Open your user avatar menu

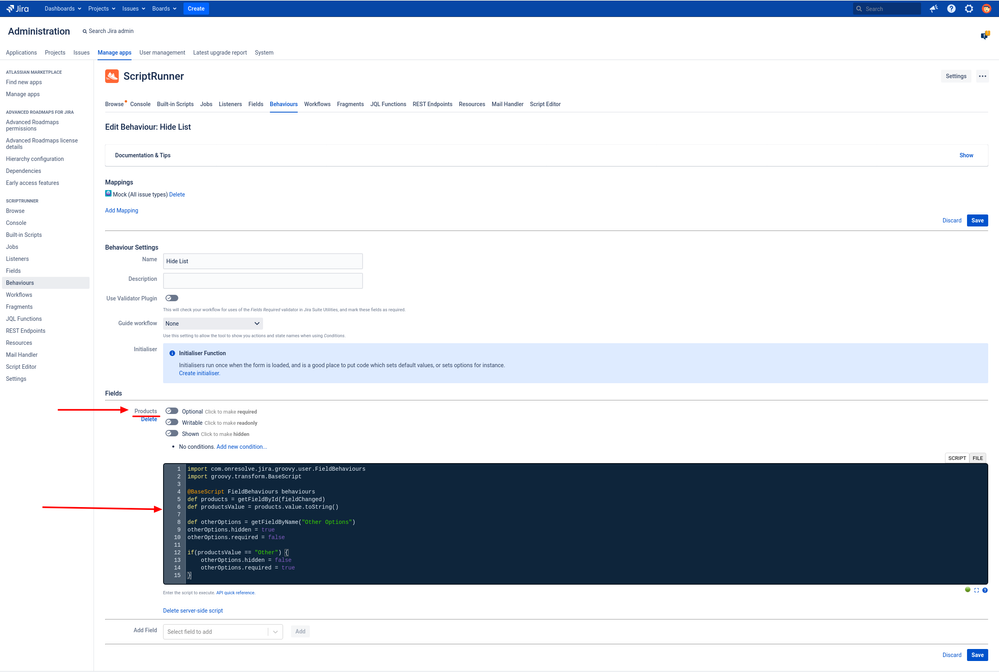click(x=987, y=9)
